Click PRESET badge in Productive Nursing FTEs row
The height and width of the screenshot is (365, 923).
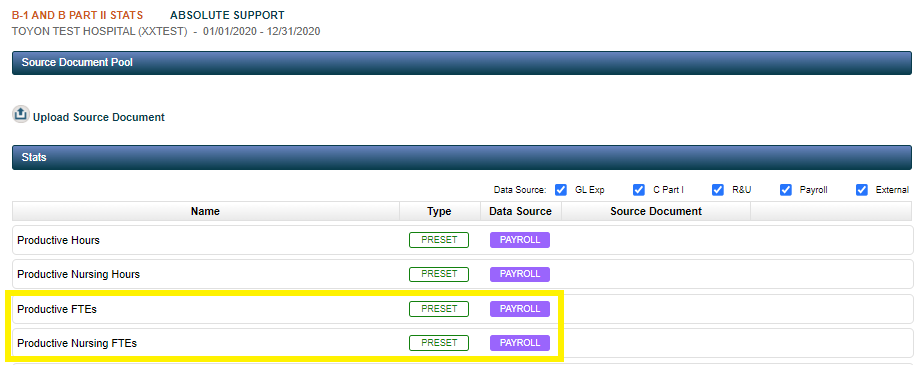point(439,343)
